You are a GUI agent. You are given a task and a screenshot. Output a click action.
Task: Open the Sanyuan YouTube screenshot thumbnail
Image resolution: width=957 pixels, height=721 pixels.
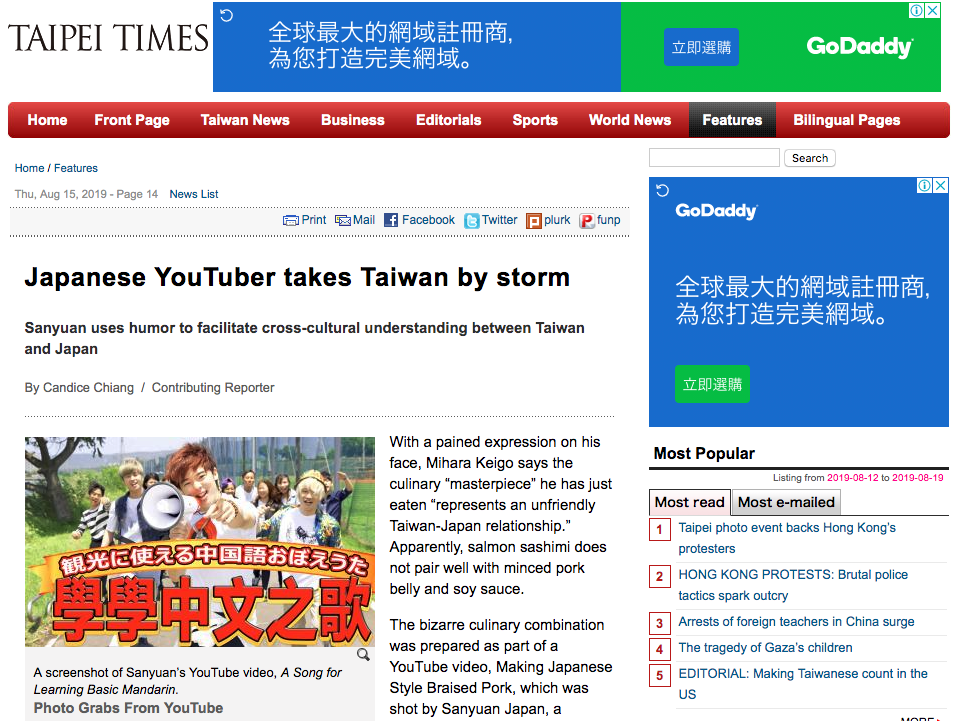[x=200, y=542]
